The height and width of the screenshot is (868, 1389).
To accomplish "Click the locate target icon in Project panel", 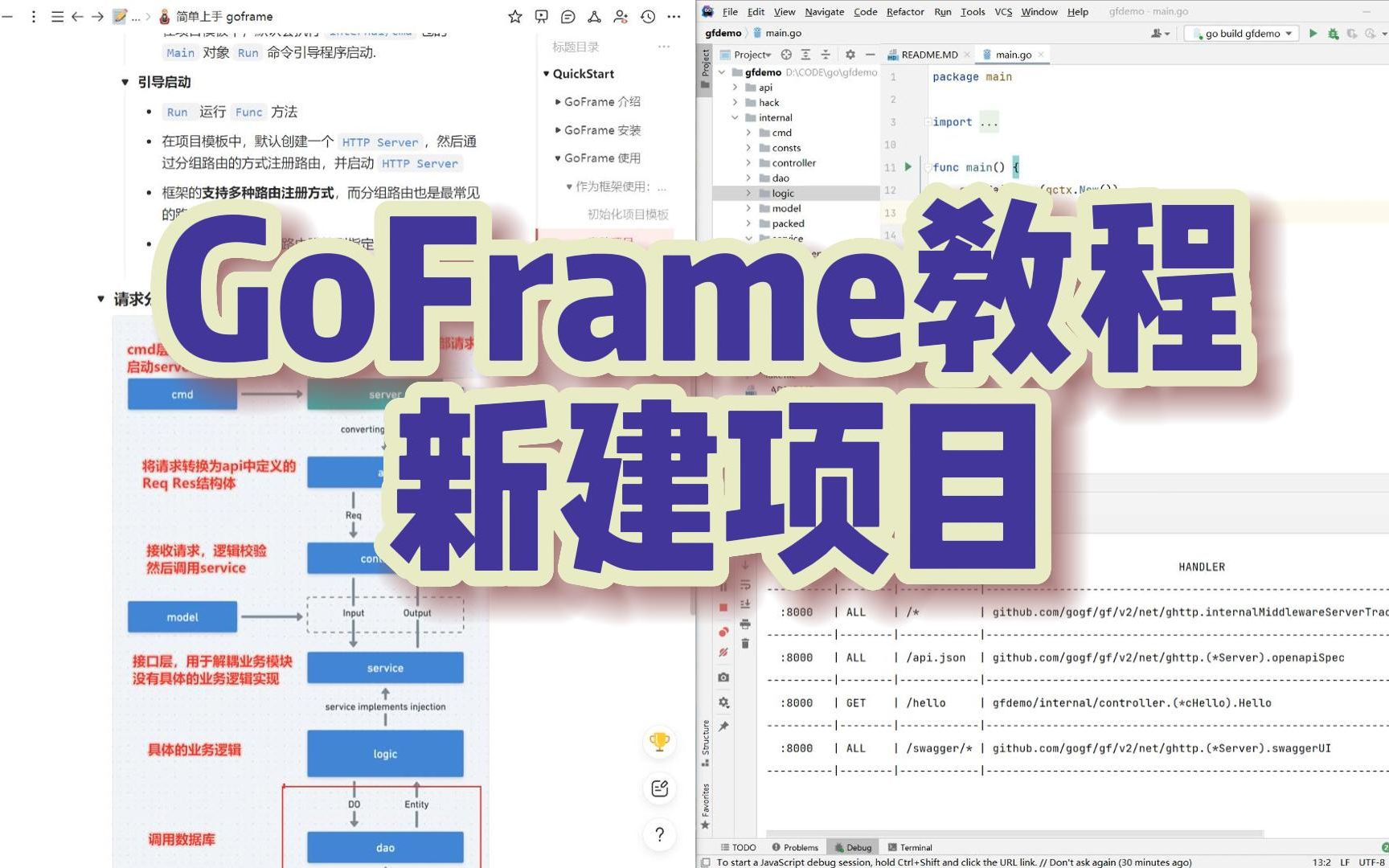I will (786, 55).
